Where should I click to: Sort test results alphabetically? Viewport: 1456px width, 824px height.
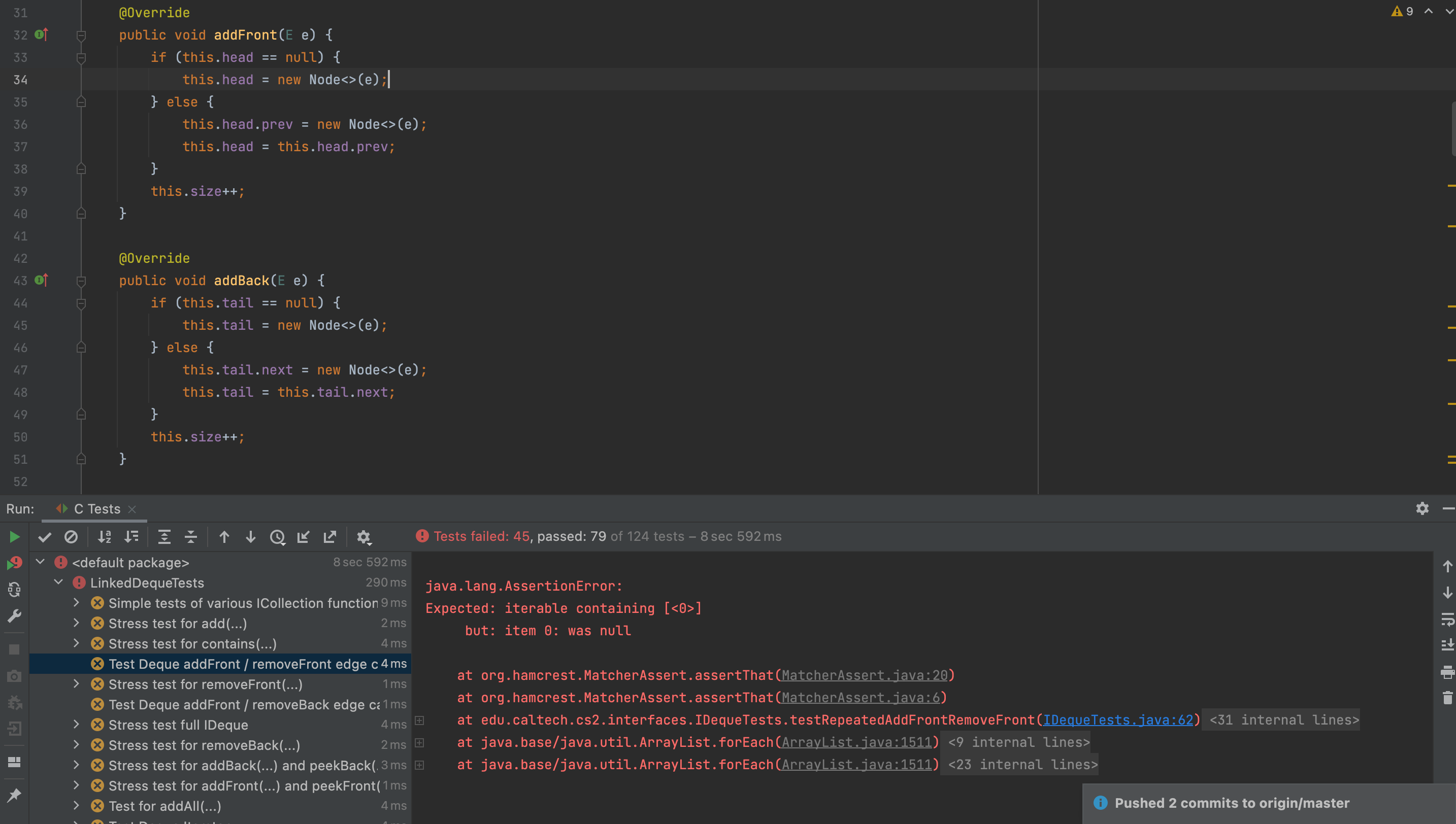coord(105,536)
